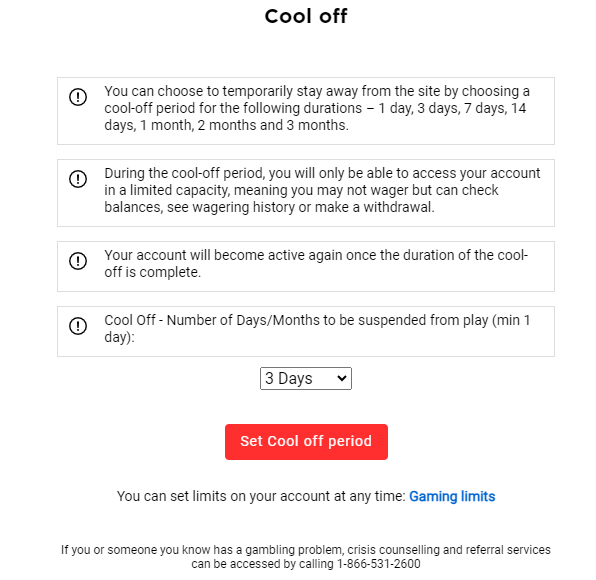Image resolution: width=596 pixels, height=580 pixels.
Task: Expand the duration list using the chevron arrow
Action: point(342,378)
